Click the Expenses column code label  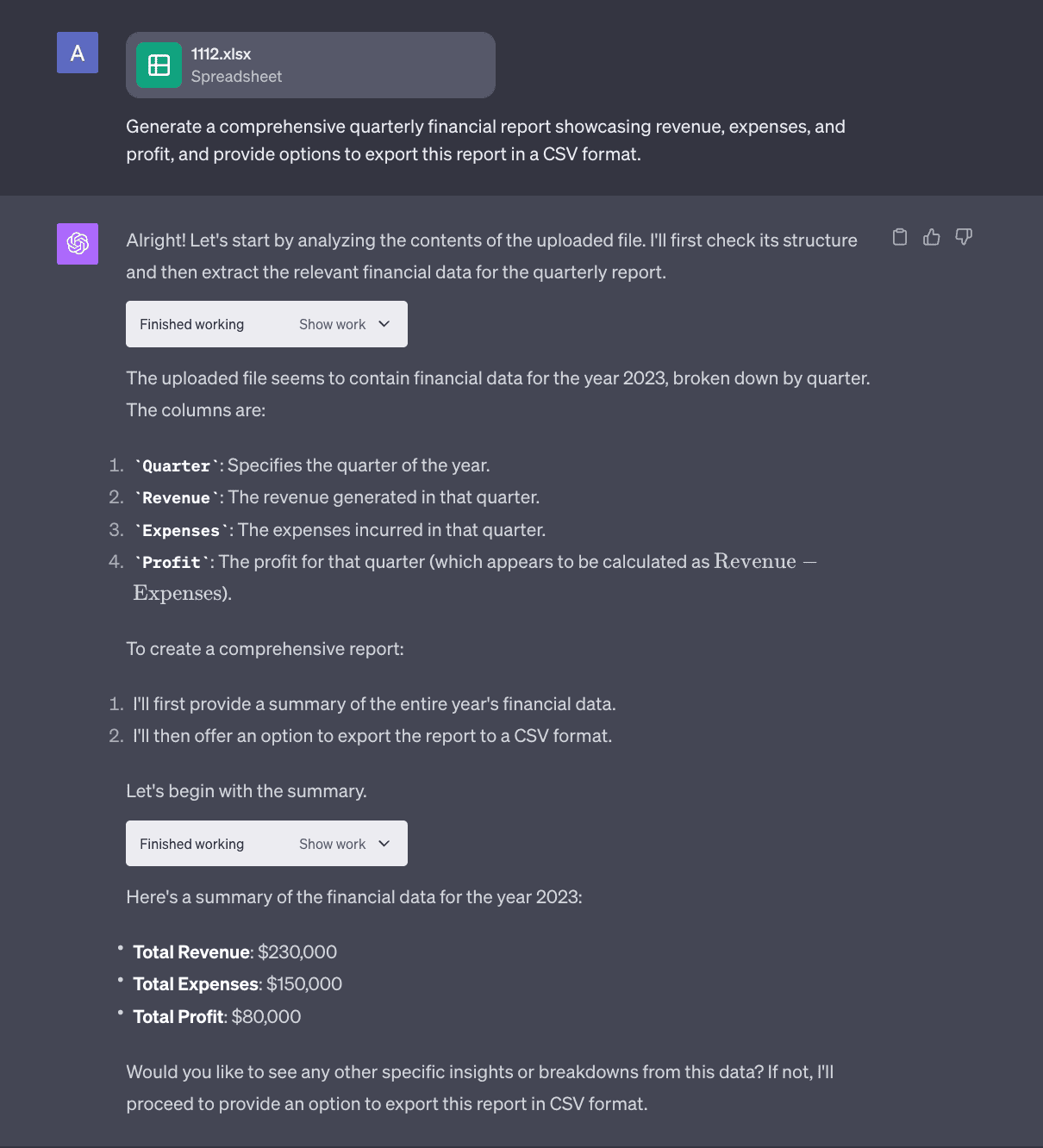point(181,531)
